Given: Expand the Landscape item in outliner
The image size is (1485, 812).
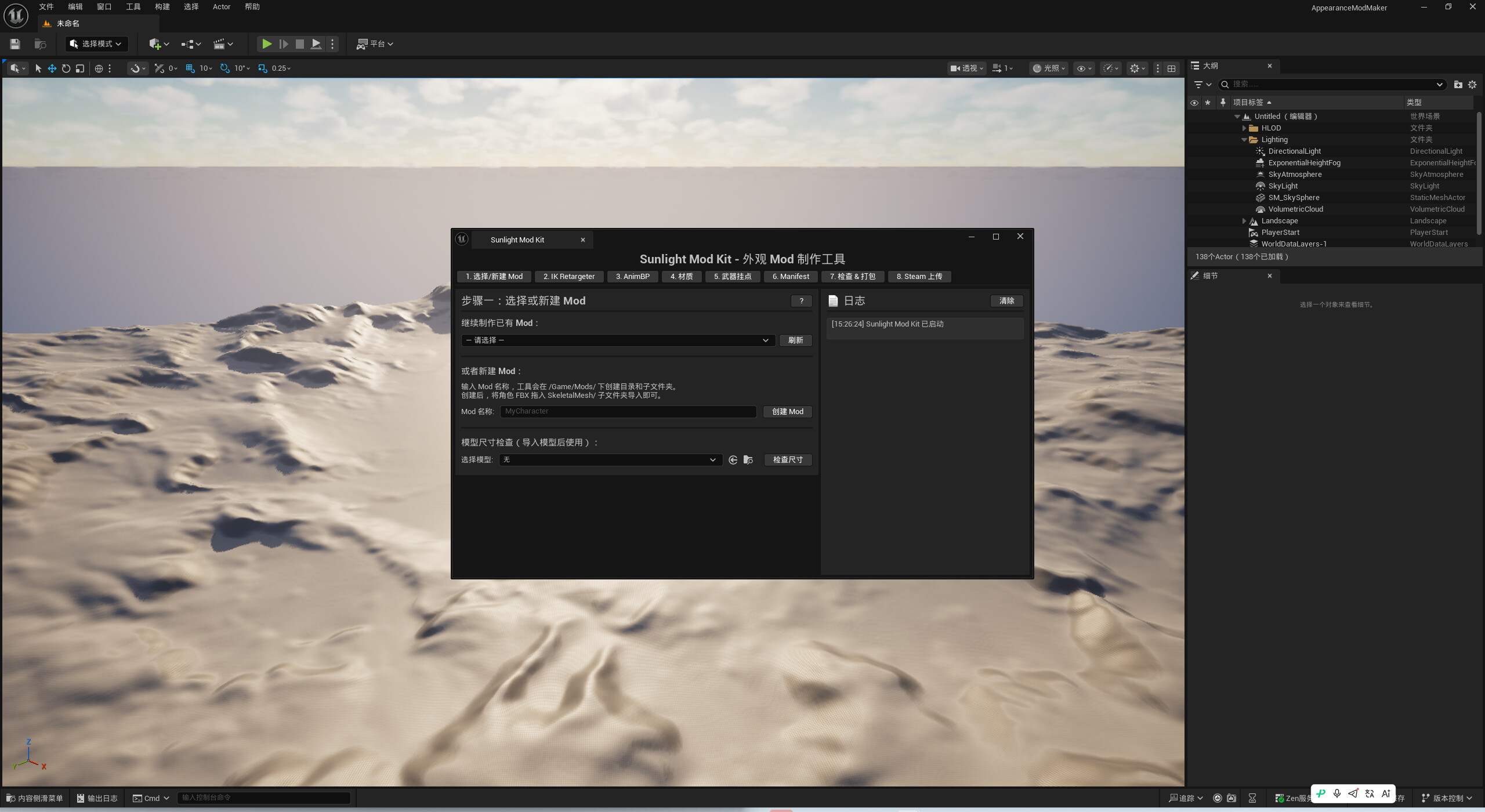Looking at the screenshot, I should click(x=1244, y=221).
